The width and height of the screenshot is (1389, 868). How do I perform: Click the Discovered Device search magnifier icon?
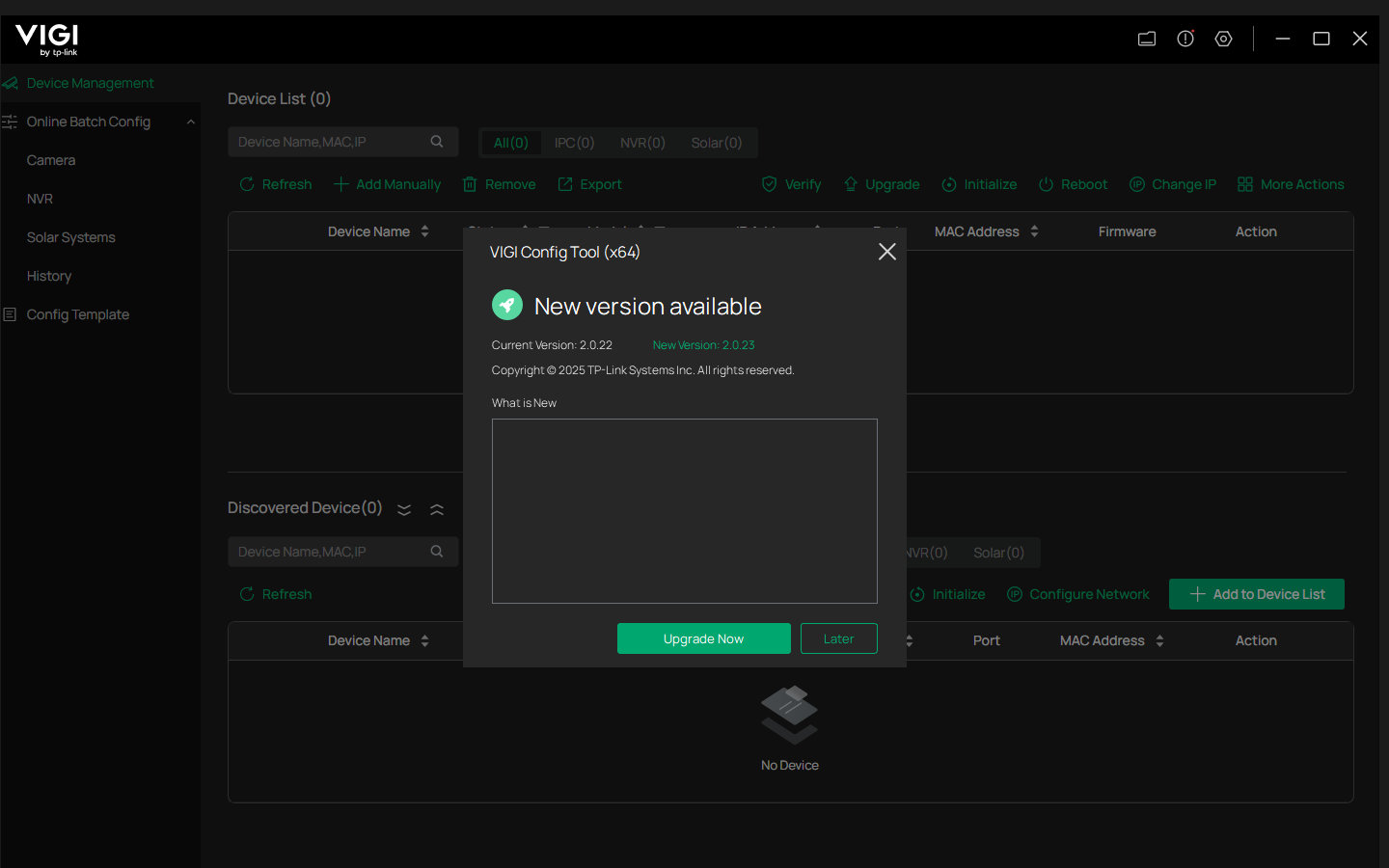pos(437,552)
